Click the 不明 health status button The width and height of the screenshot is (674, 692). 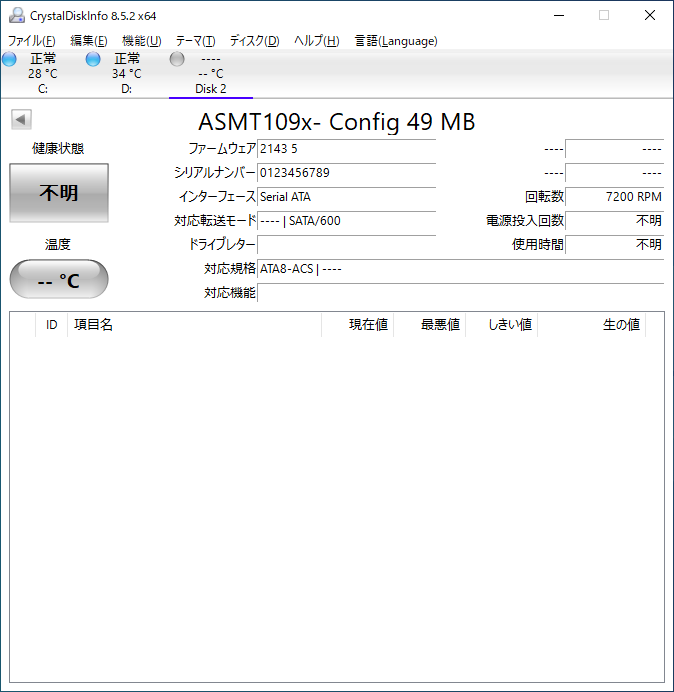coord(59,193)
